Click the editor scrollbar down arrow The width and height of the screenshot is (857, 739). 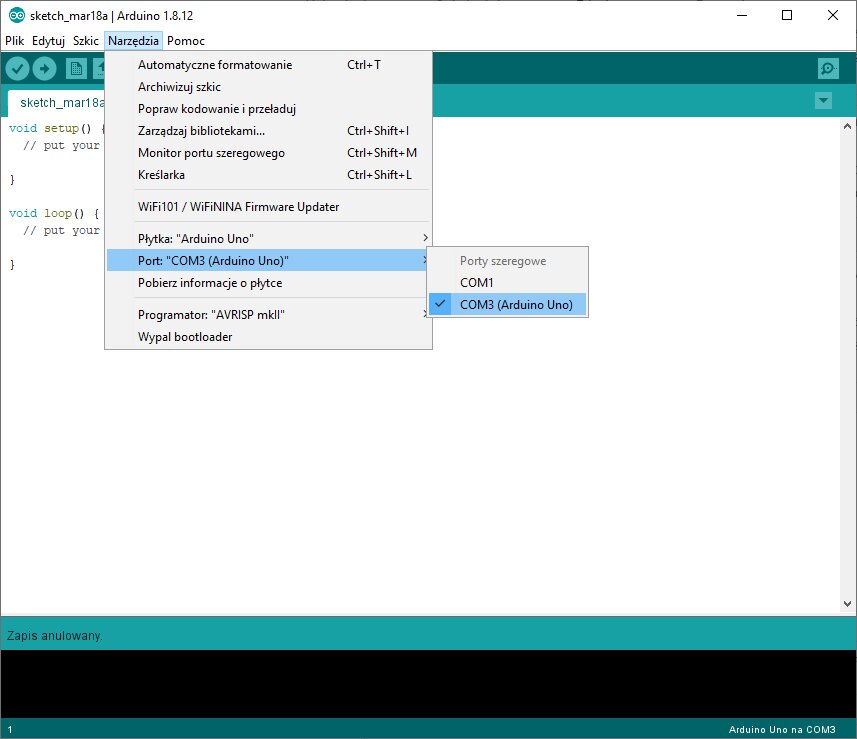coord(847,604)
